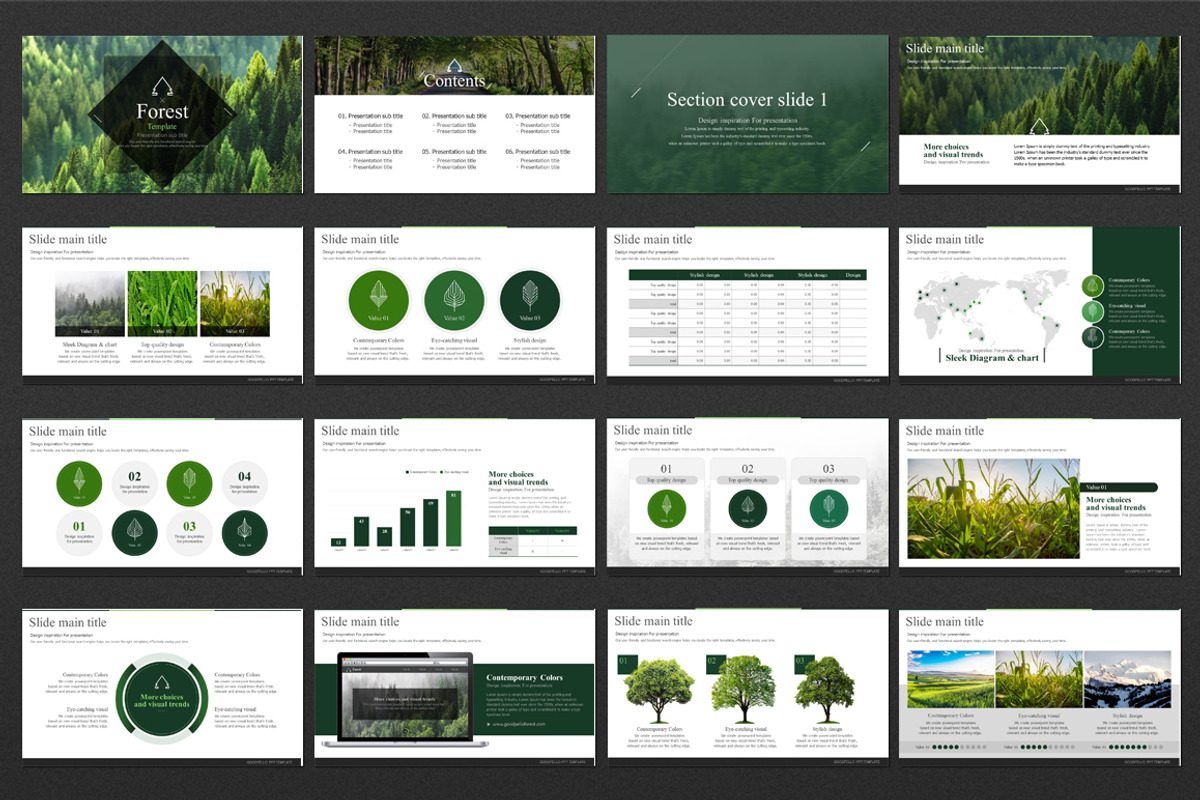Select the leaf icon in the Value 01 circle
Image resolution: width=1200 pixels, height=800 pixels.
pos(379,293)
